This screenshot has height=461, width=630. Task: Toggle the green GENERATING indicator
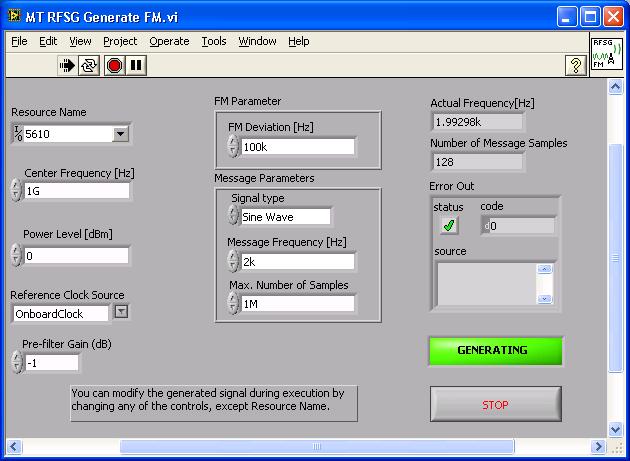[496, 351]
